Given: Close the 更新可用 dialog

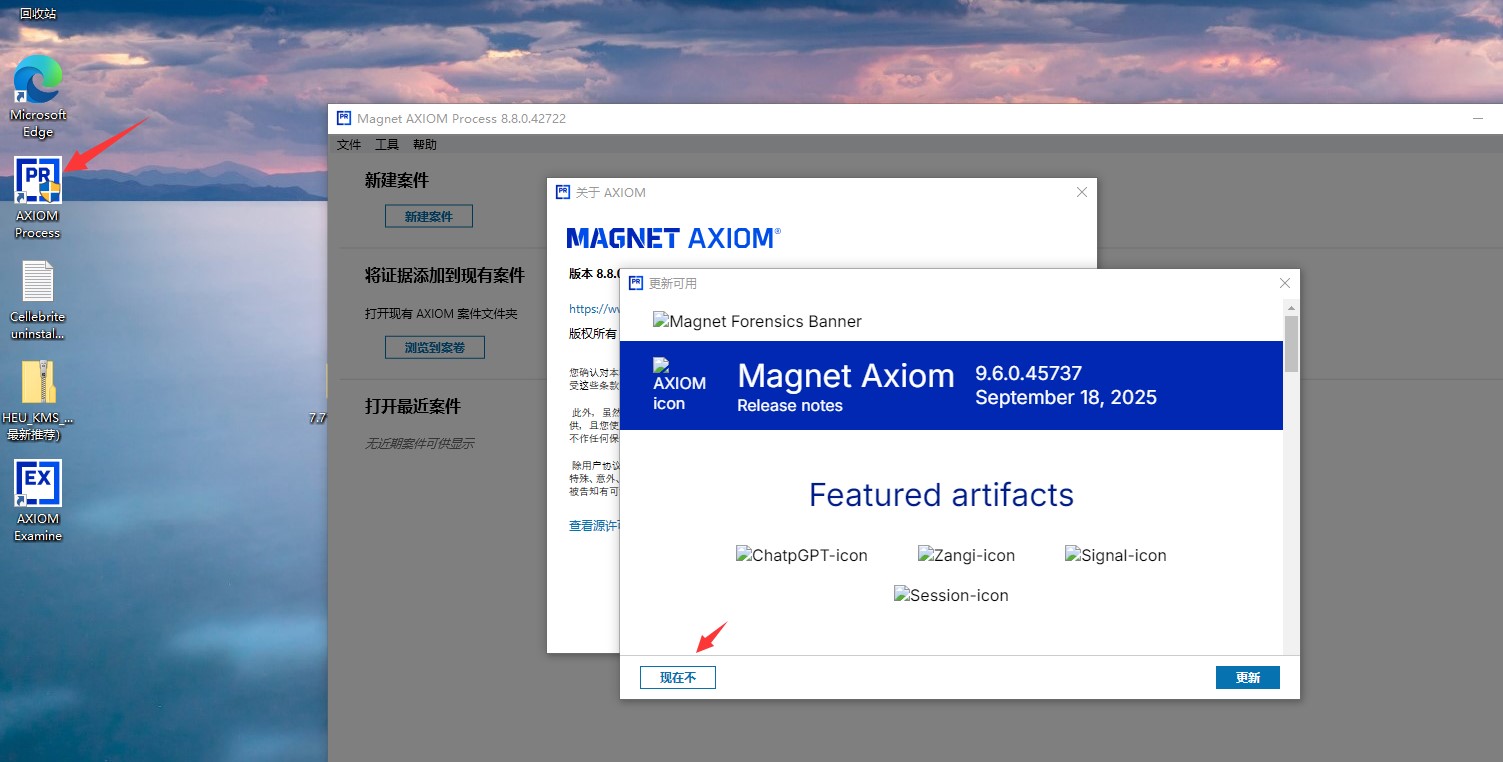Looking at the screenshot, I should coord(1285,283).
